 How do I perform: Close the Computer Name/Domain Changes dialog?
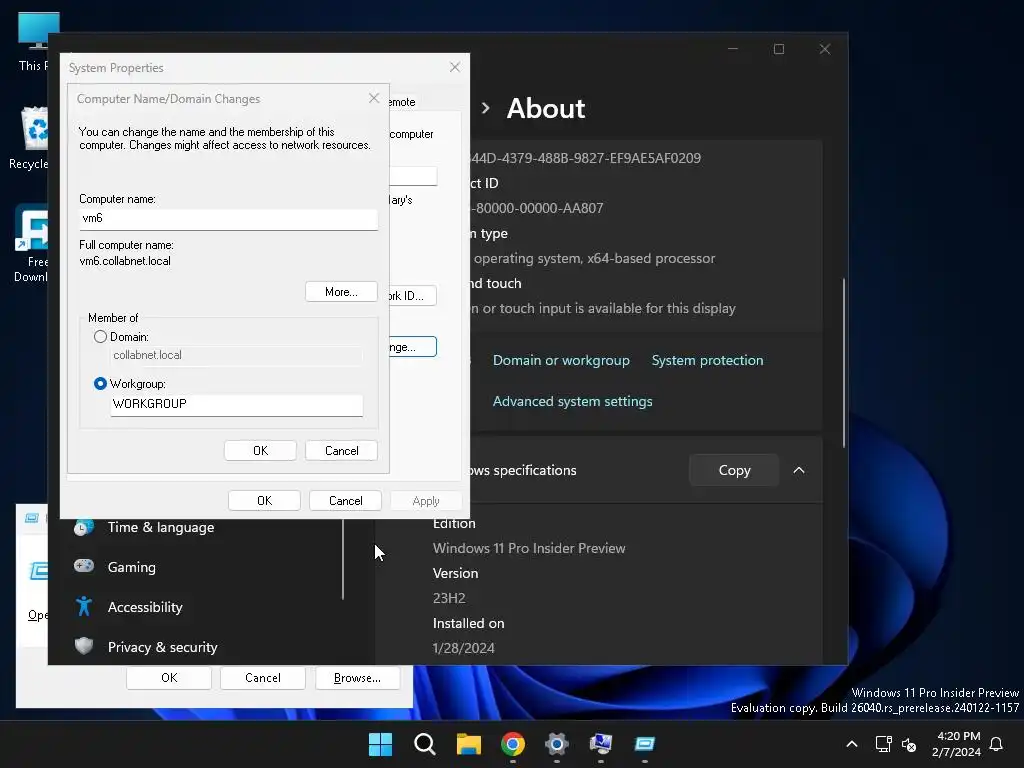tap(374, 99)
